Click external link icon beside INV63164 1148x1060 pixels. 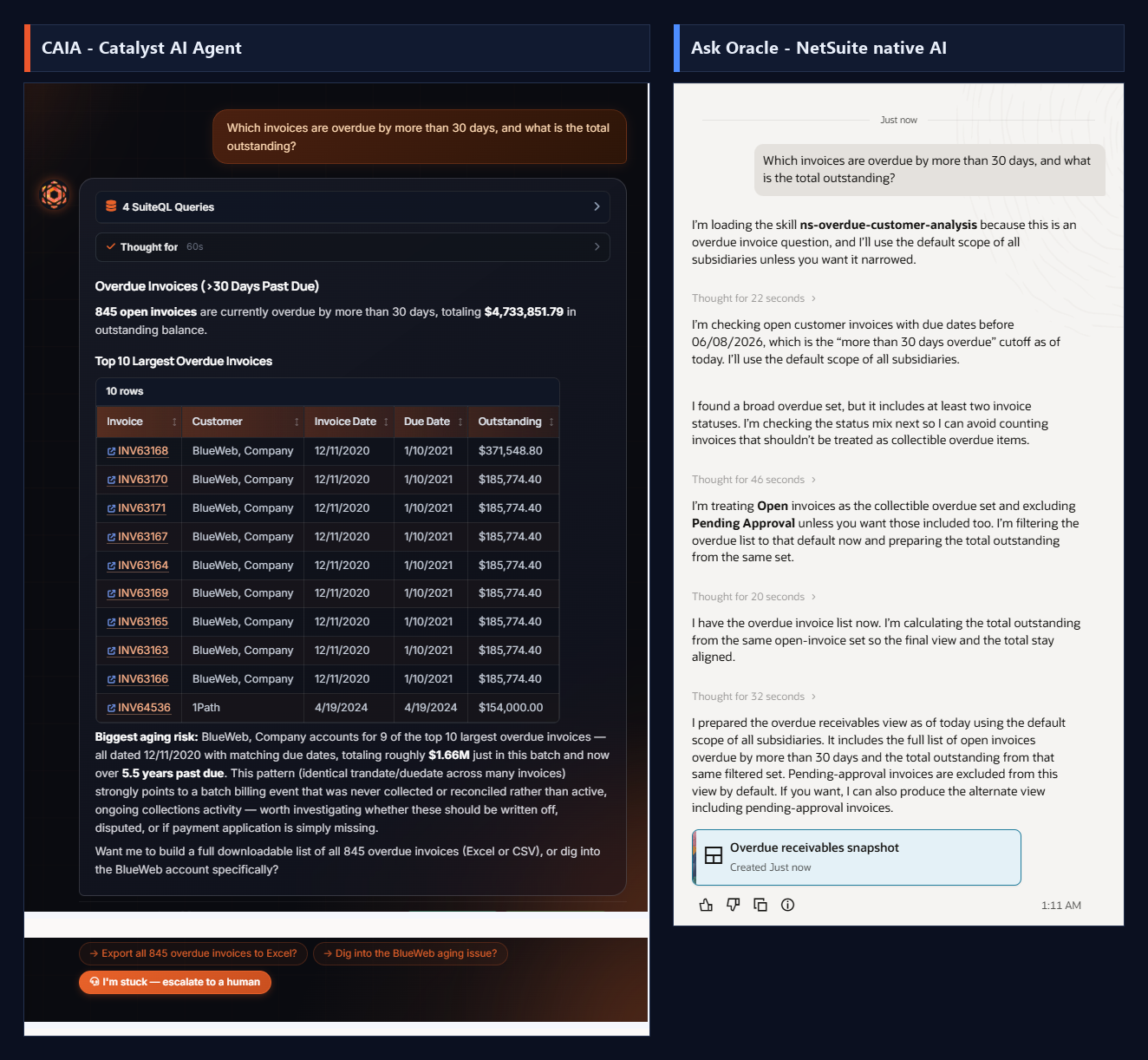111,566
